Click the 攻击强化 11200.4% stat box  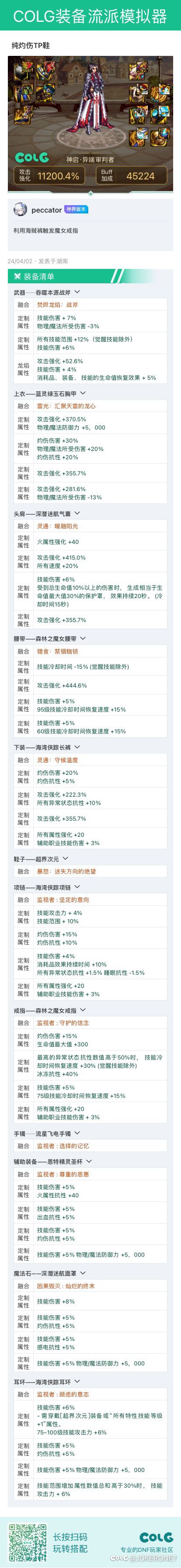[50, 175]
